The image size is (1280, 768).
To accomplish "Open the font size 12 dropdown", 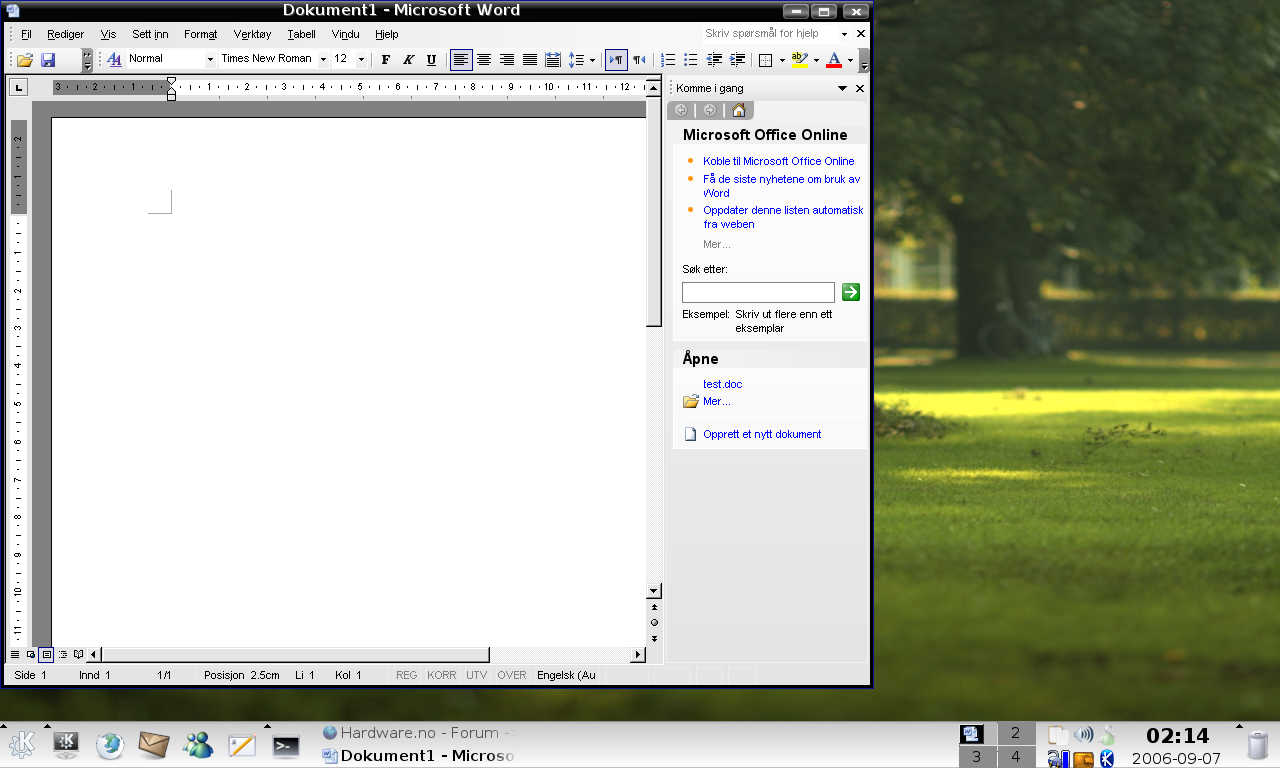I will click(361, 60).
